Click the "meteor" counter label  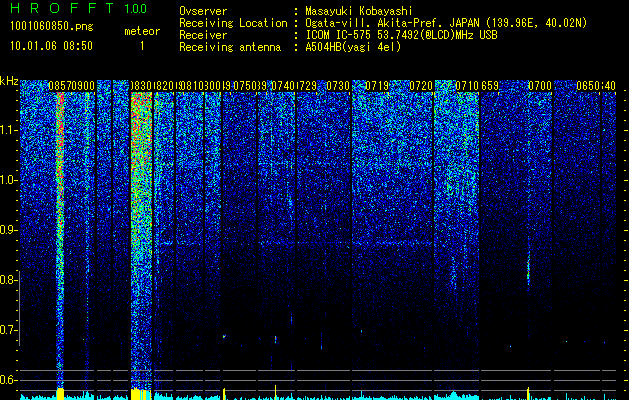coord(142,31)
